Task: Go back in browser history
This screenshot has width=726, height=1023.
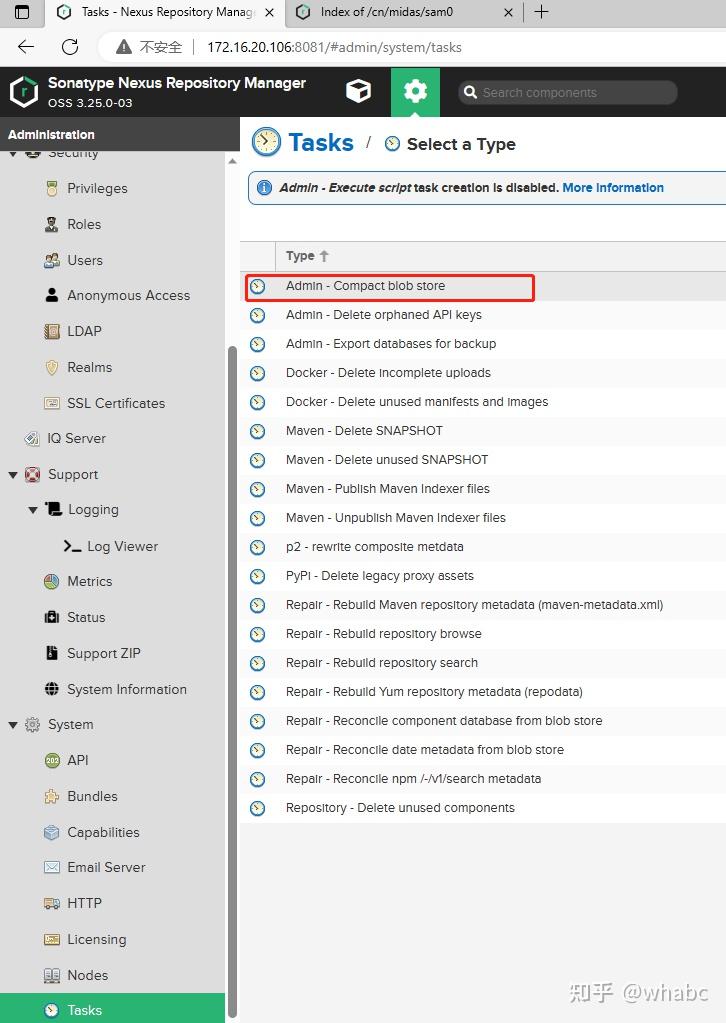Action: point(25,46)
